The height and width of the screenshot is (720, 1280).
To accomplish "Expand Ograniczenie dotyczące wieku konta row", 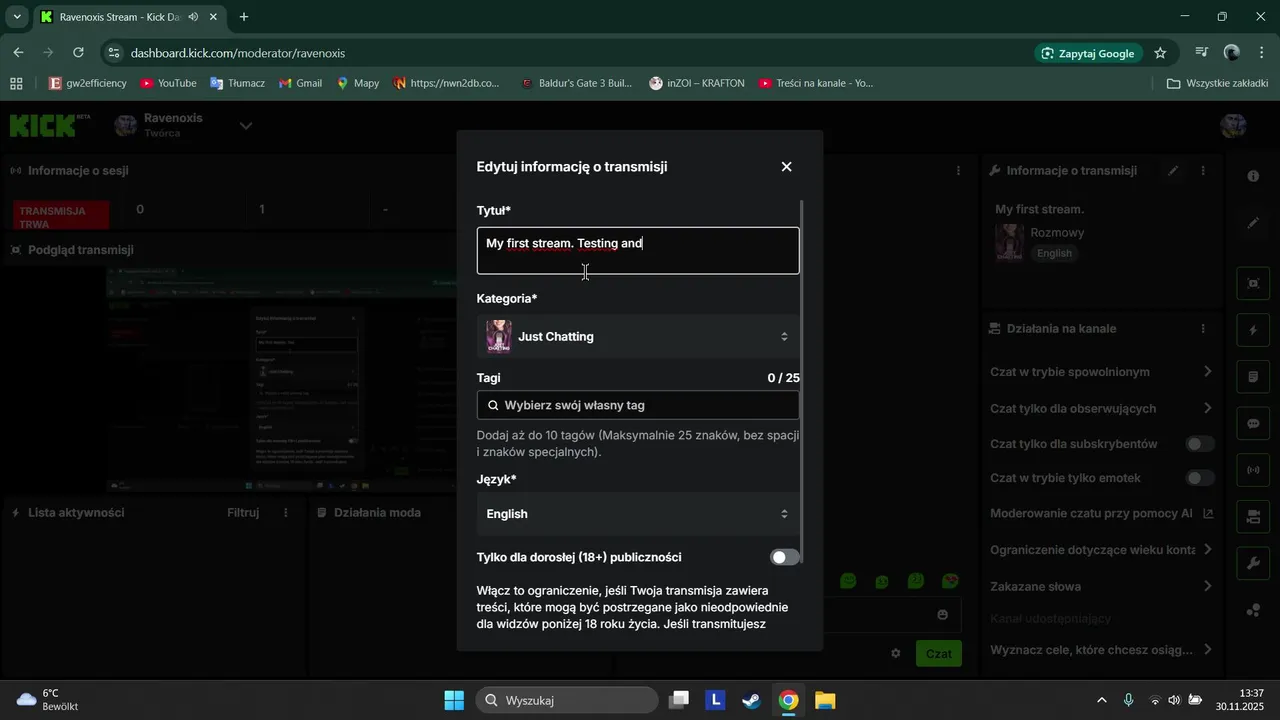I will 1100,550.
